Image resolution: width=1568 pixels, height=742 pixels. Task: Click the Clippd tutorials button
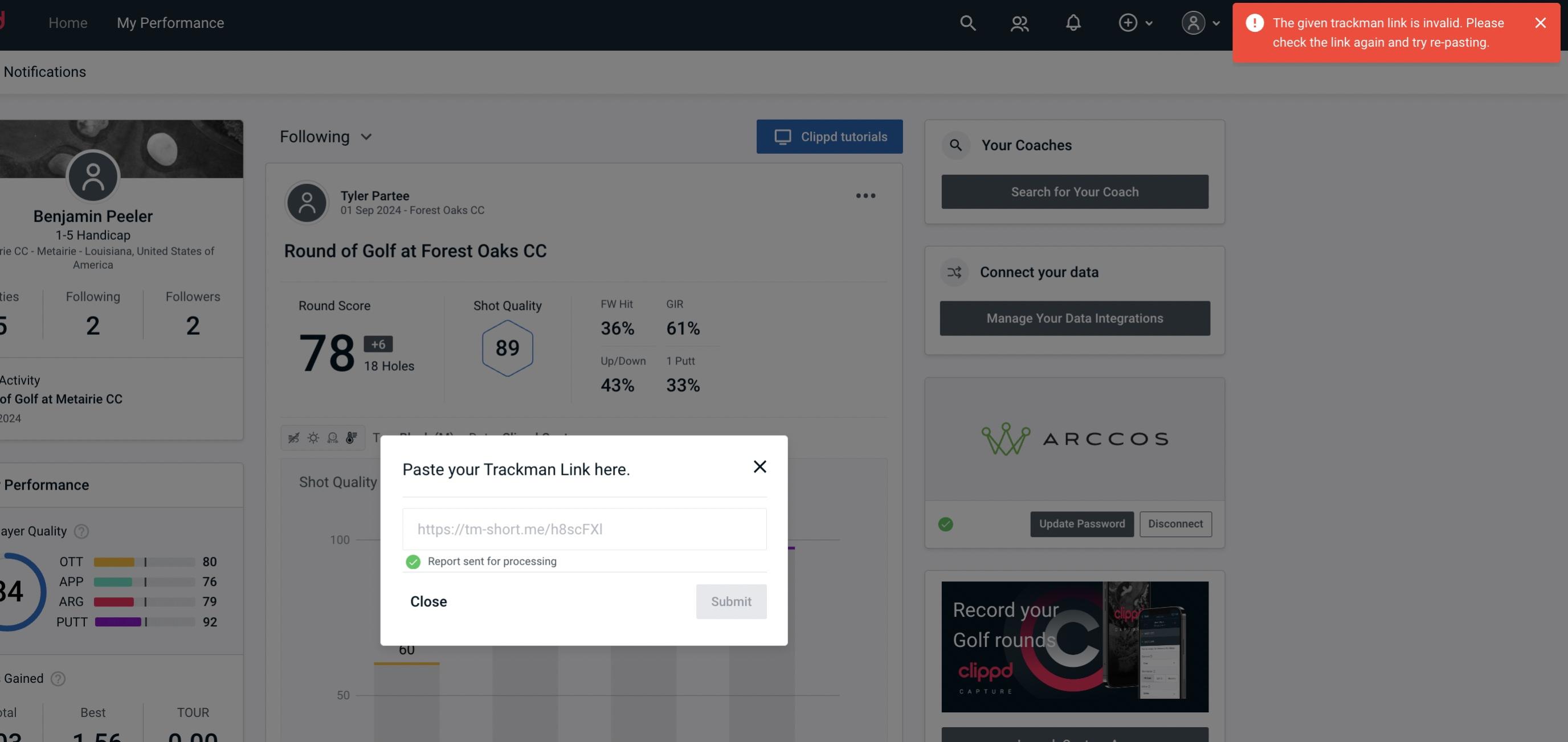(830, 136)
